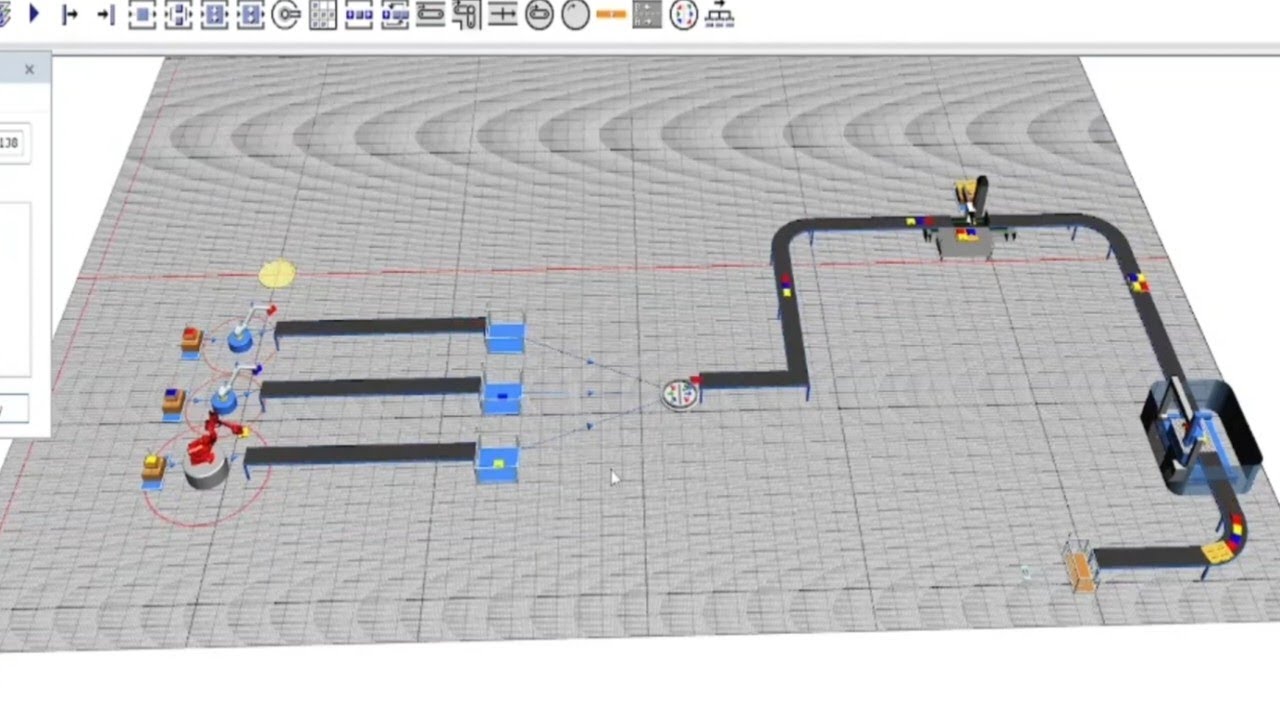Select the gray Two-Lane Track tool icon
Image resolution: width=1280 pixels, height=720 pixels.
(647, 14)
